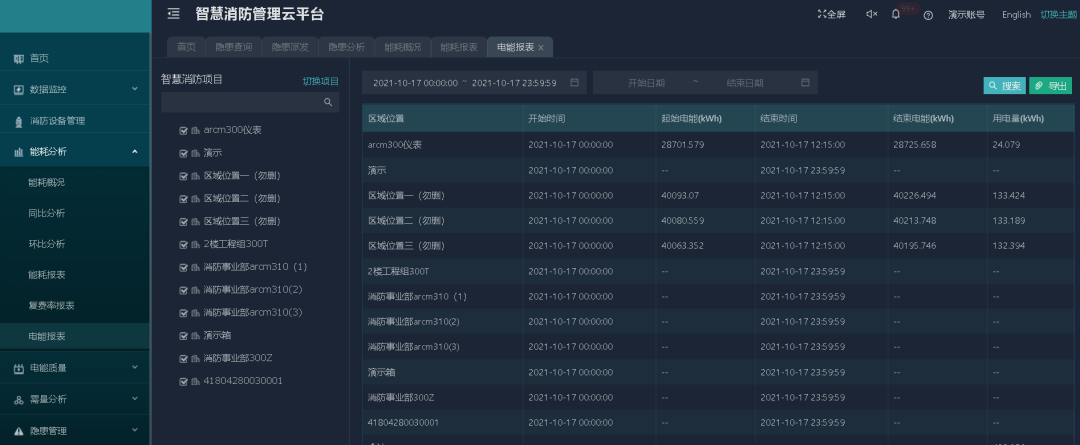Uncheck 消防事业部arcm310（1）checkbox
1080x445 pixels.
click(183, 267)
